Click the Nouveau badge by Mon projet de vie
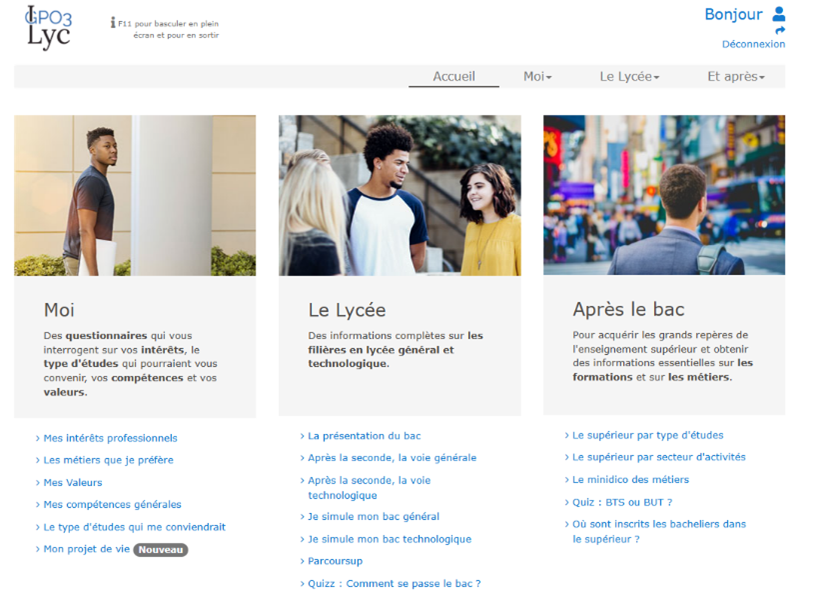The height and width of the screenshot is (596, 838). (x=161, y=549)
